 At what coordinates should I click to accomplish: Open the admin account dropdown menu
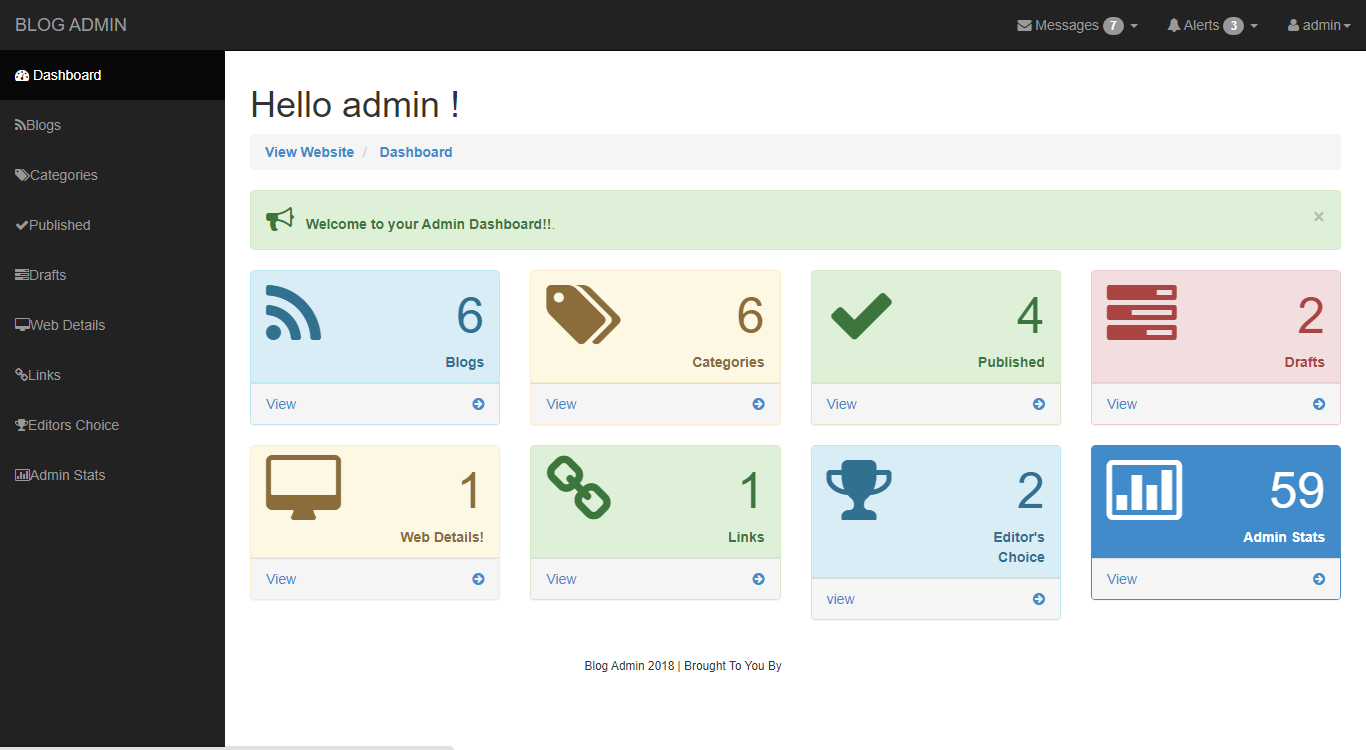[1317, 25]
